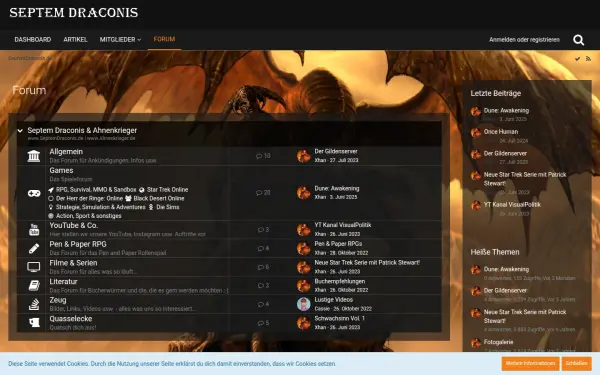Open the Artikel menu item

(75, 39)
